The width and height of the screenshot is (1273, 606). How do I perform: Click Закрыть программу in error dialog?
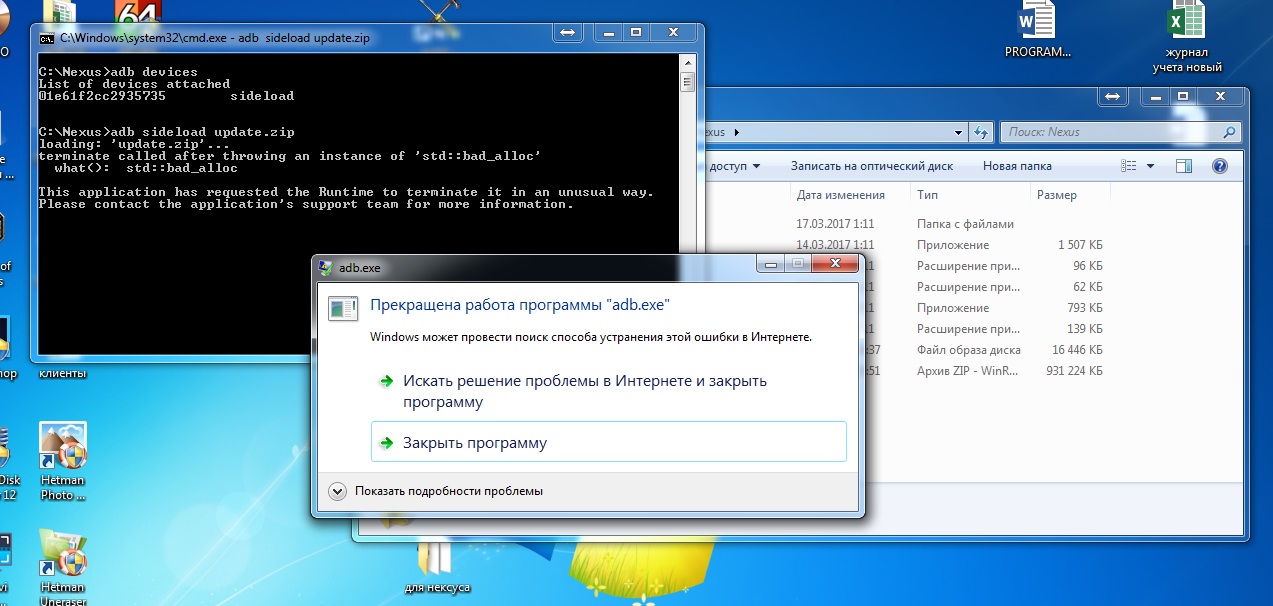point(474,442)
